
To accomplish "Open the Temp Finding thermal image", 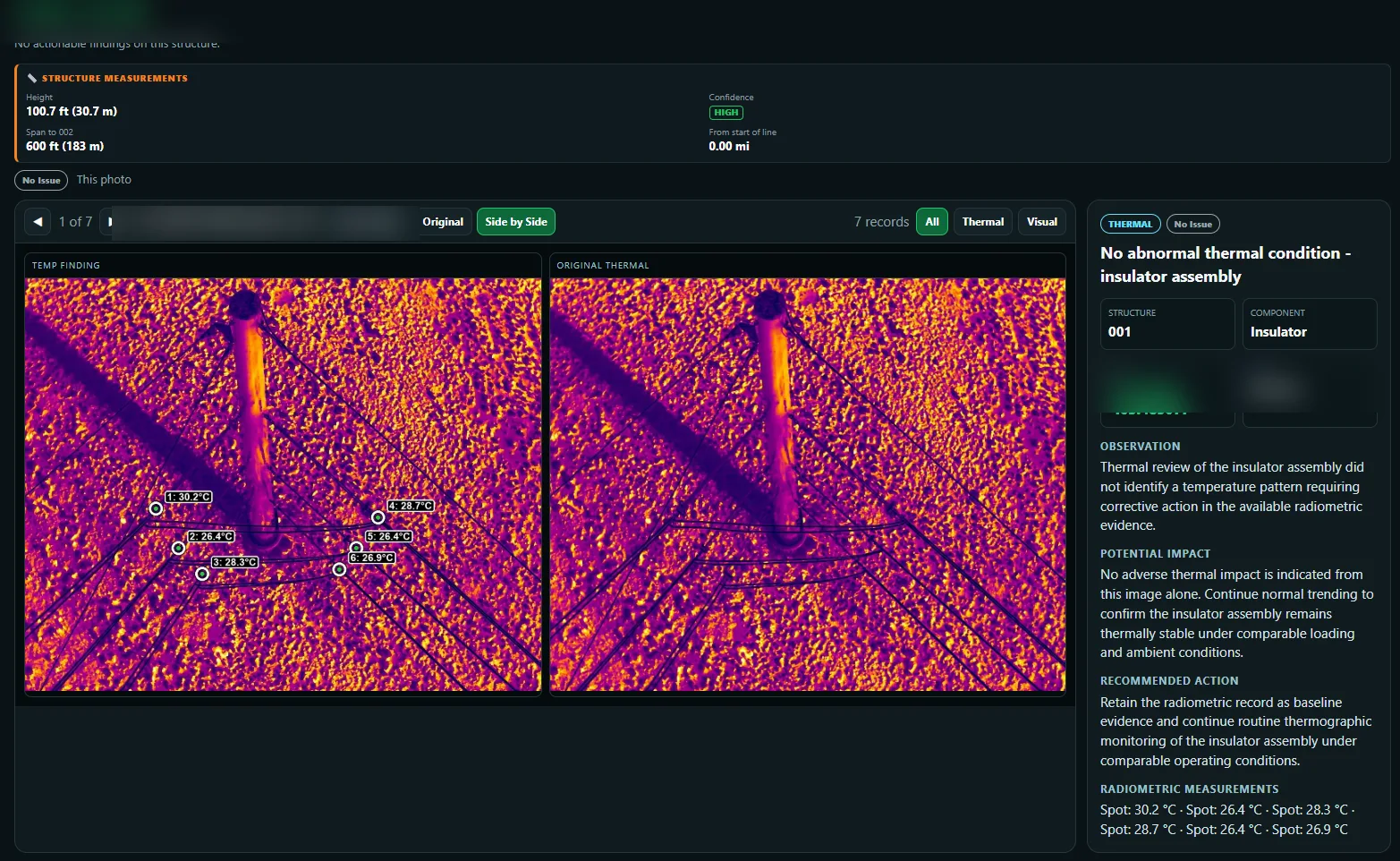I will click(283, 484).
